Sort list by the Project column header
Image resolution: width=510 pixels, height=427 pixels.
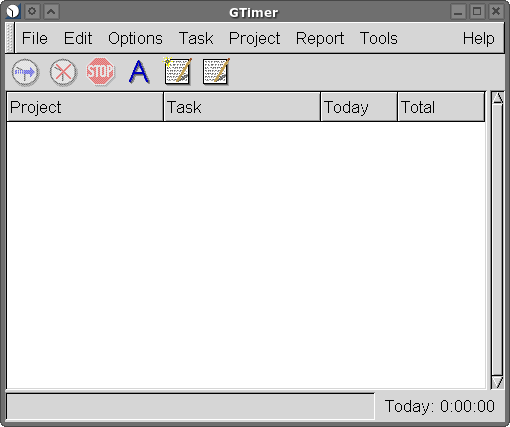coord(85,107)
